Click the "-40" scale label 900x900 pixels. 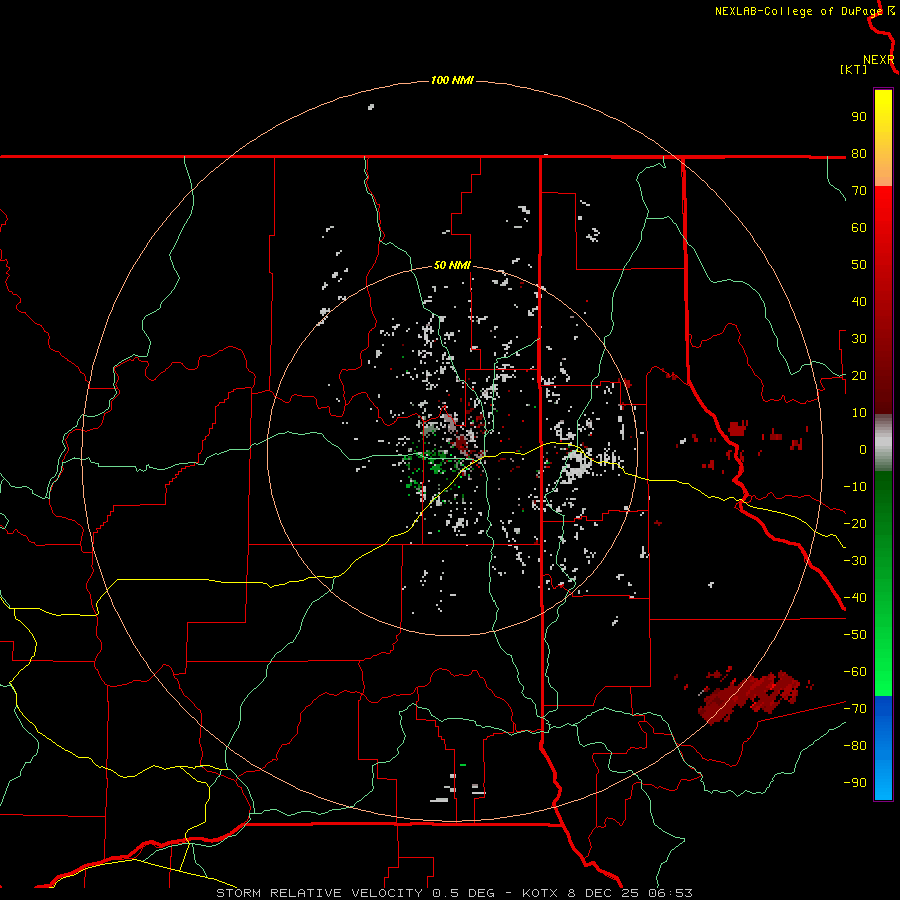coord(855,598)
